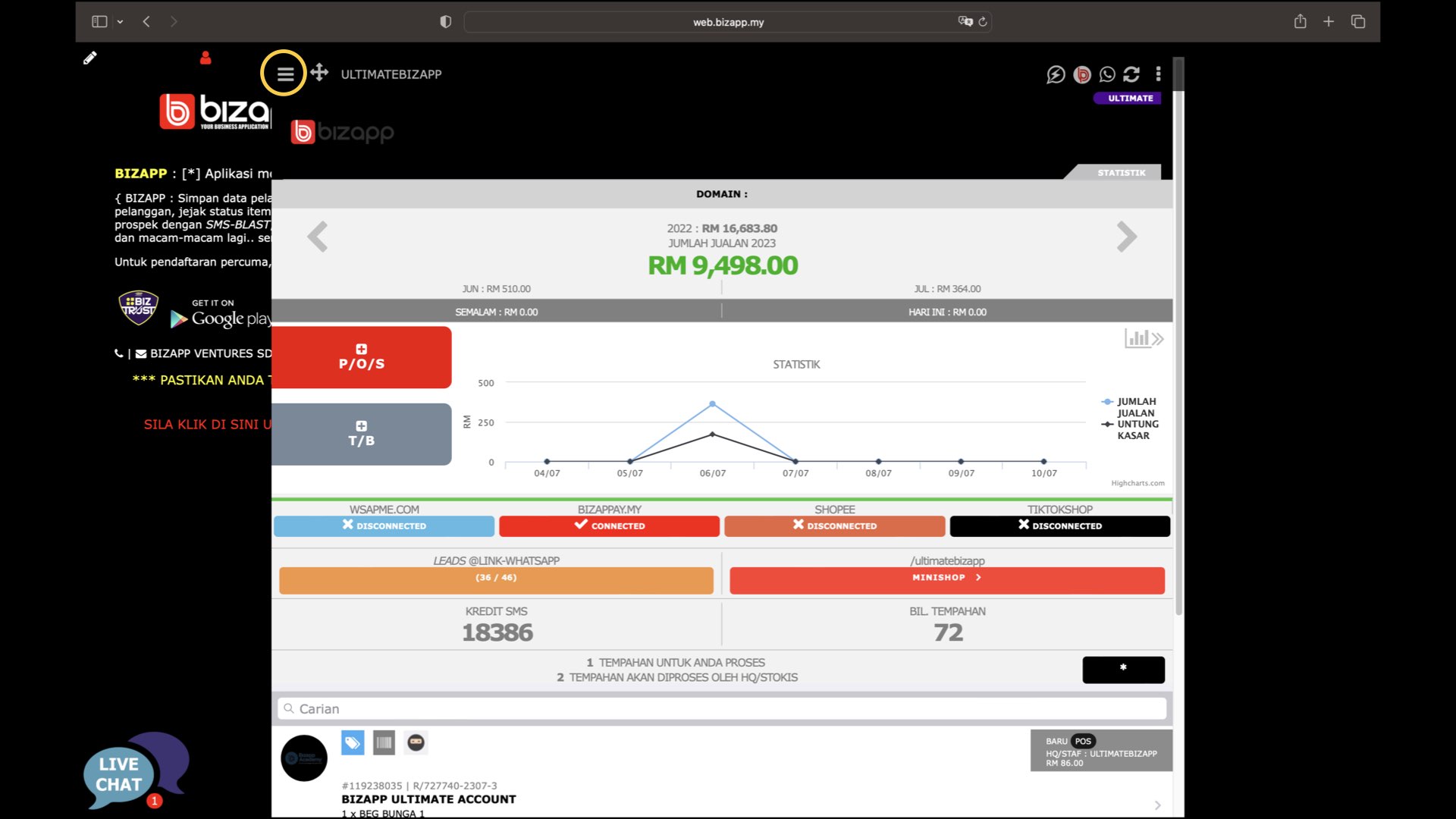Reload the page in Safari
Image resolution: width=1456 pixels, height=819 pixels.
point(983,22)
